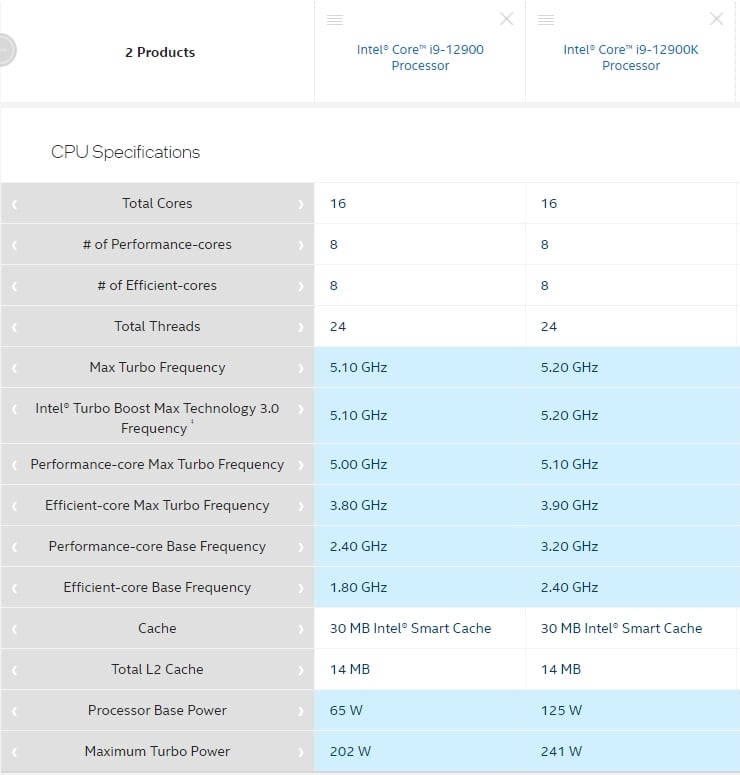Select the Total L2 Cache label
Image resolution: width=740 pixels, height=775 pixels.
(x=157, y=669)
